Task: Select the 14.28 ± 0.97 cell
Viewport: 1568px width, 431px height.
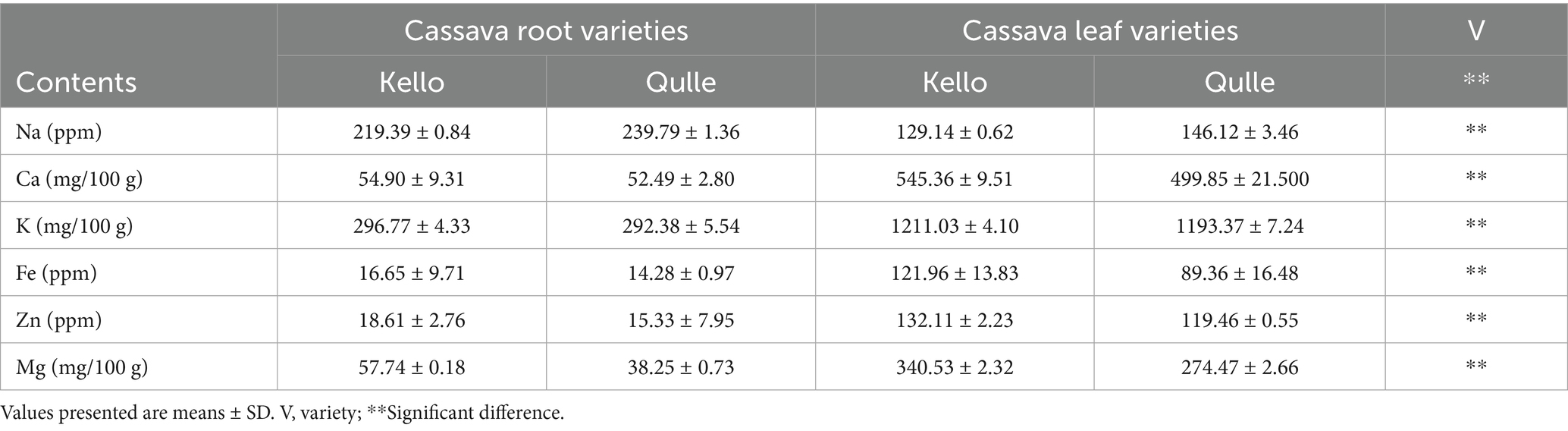Action: (681, 273)
